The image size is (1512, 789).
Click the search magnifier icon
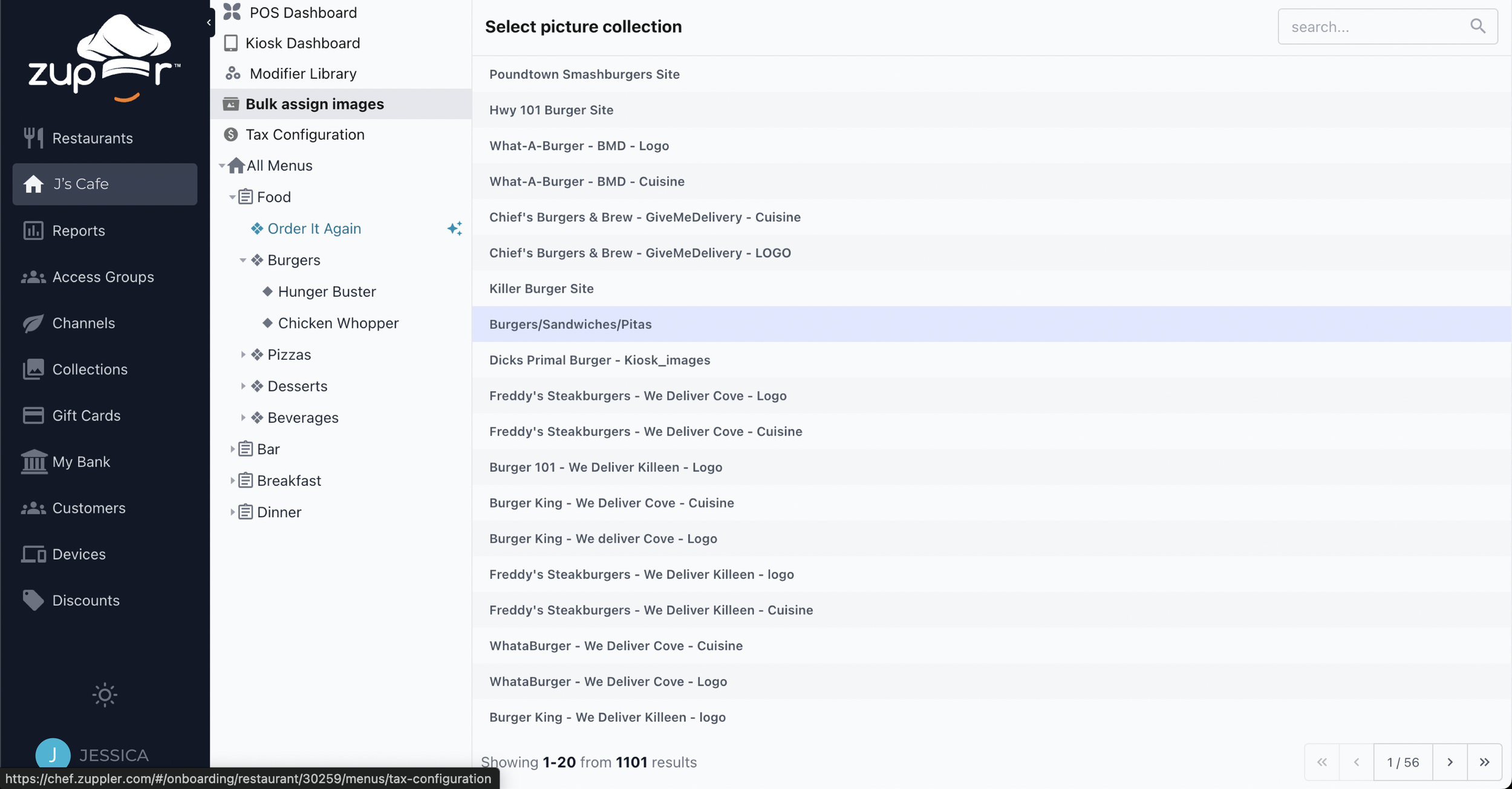point(1478,26)
